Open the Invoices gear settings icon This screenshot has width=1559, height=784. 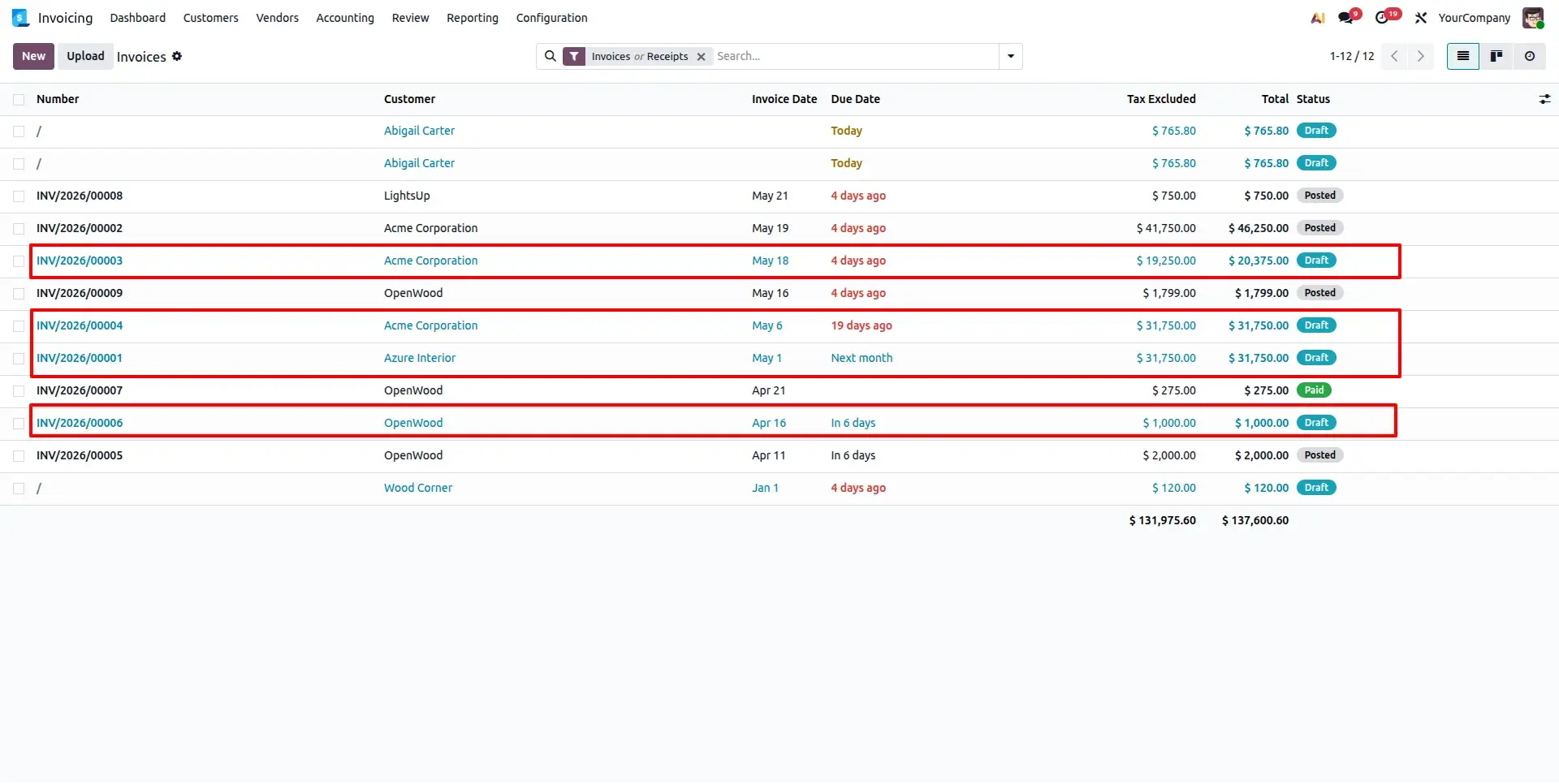click(x=177, y=56)
